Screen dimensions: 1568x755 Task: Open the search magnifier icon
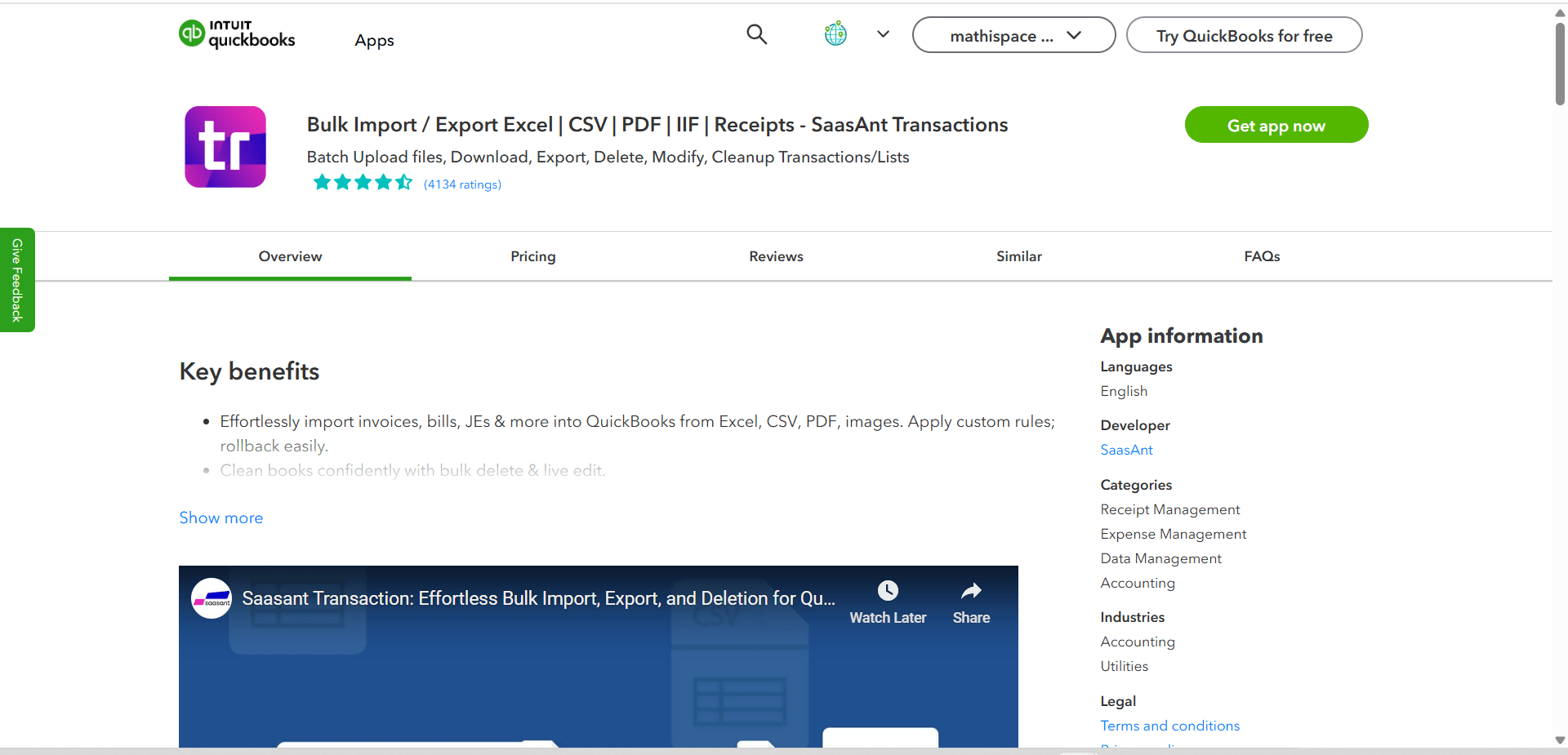[x=757, y=34]
